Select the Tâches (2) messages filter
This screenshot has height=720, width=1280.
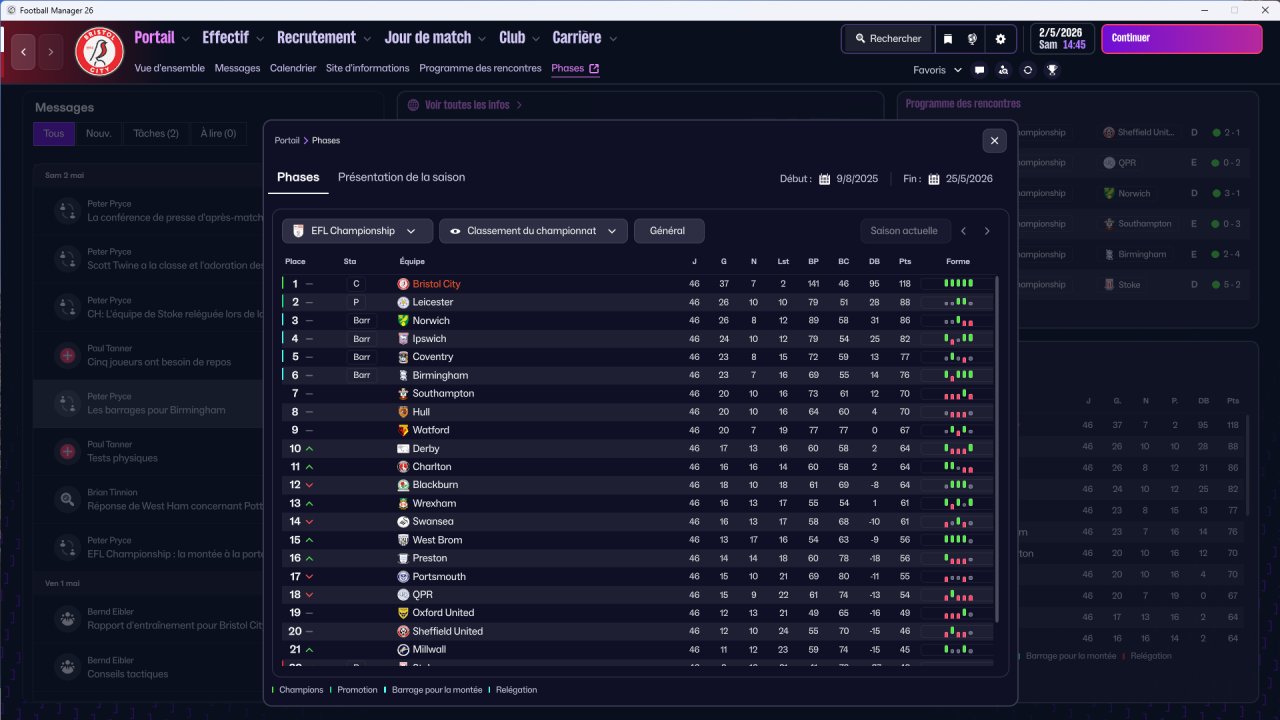[156, 134]
